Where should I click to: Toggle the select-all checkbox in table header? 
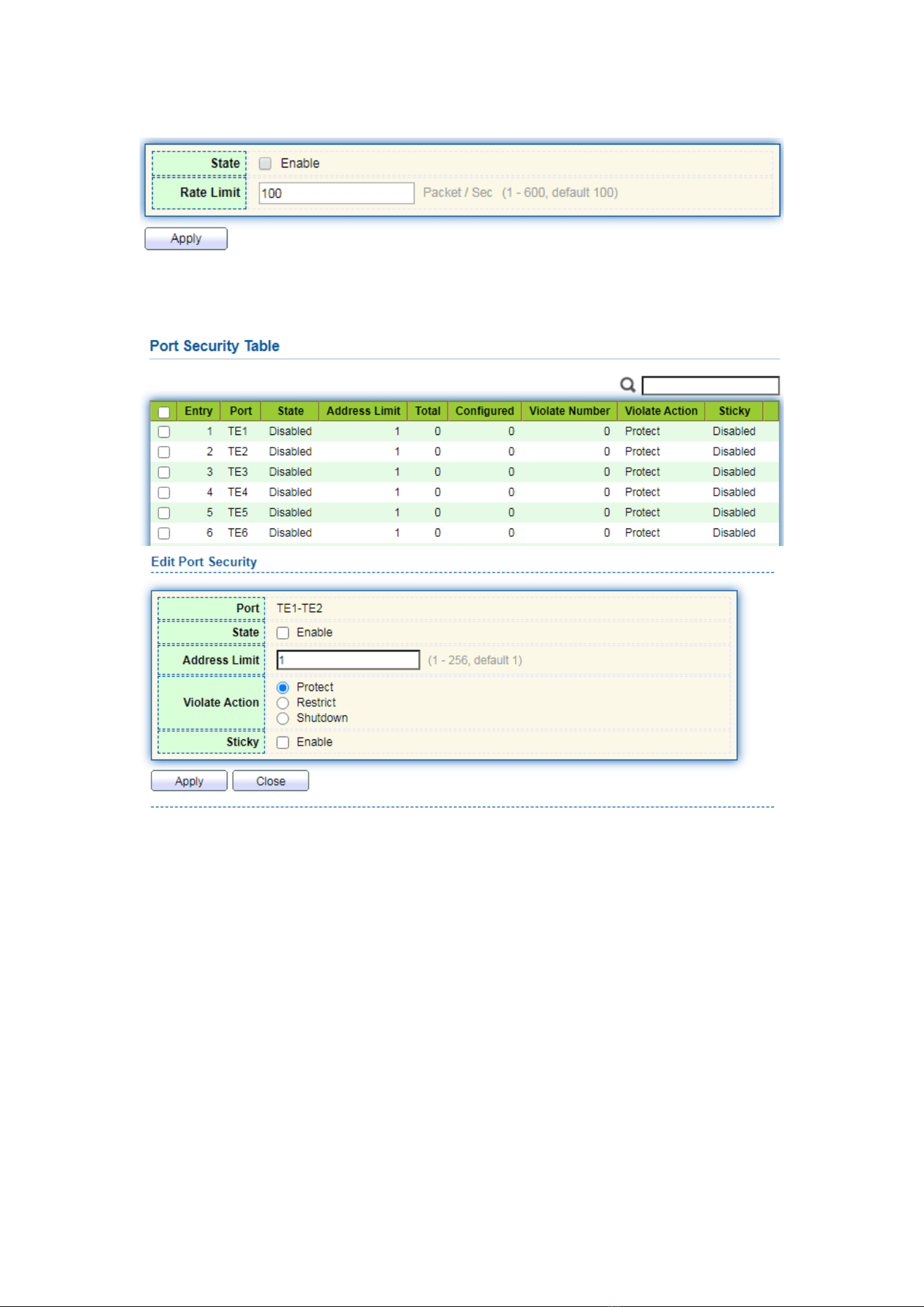(164, 412)
